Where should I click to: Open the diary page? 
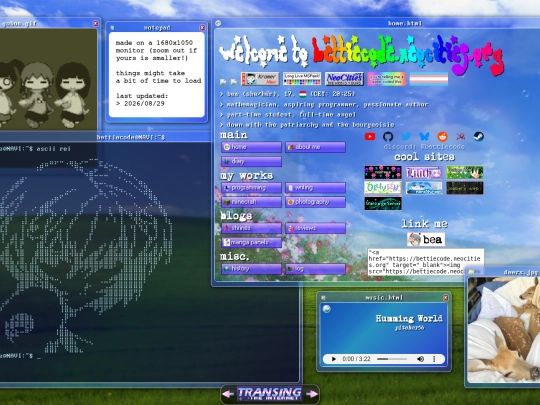tap(251, 161)
